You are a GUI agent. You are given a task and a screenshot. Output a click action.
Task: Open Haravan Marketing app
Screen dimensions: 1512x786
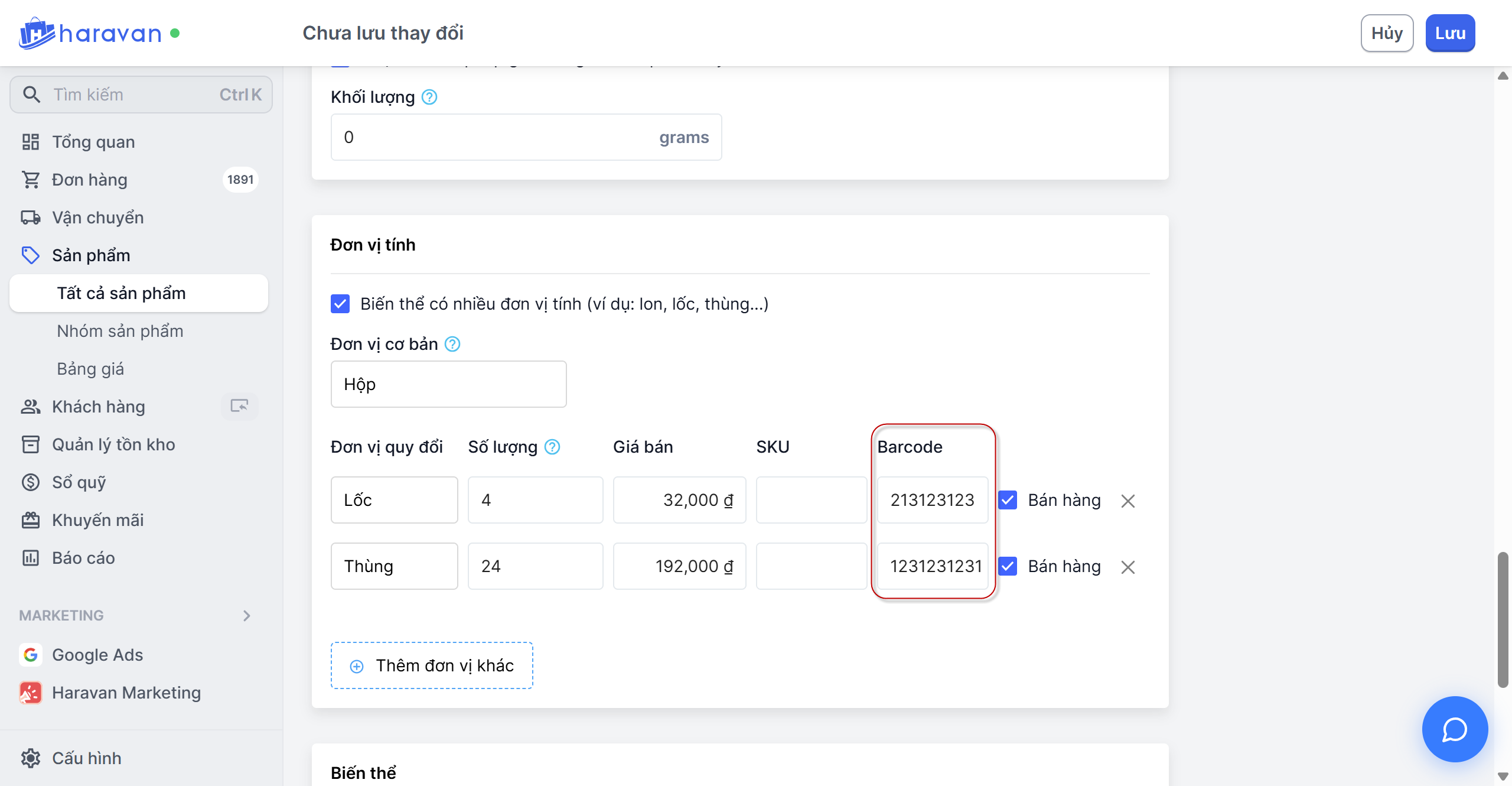click(x=126, y=693)
